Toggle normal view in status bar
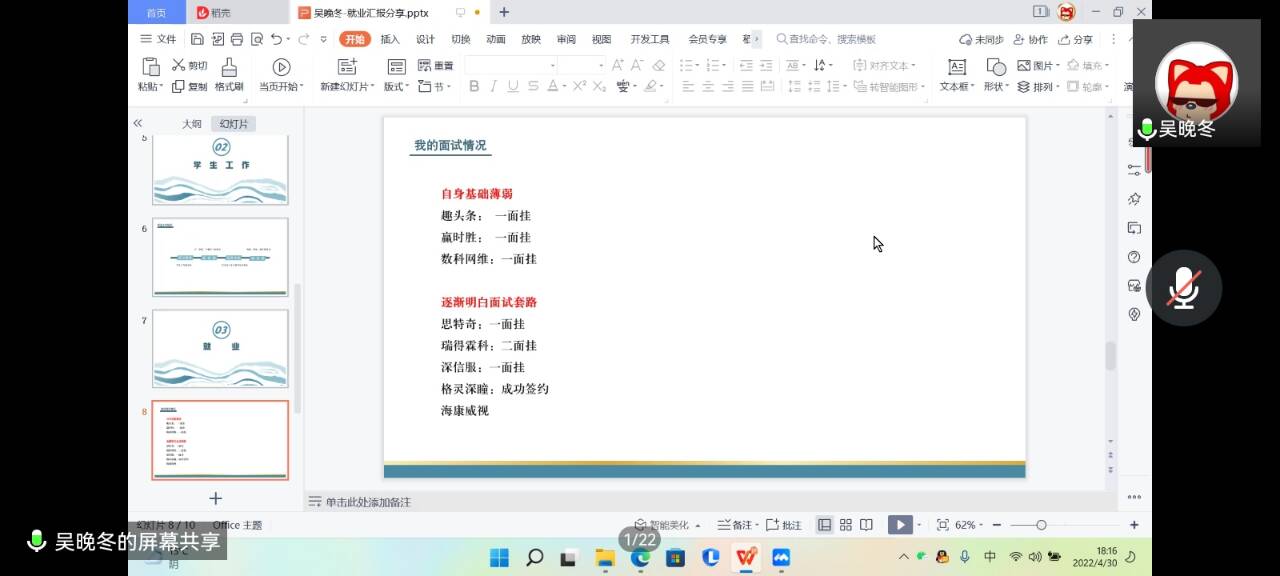 [824, 525]
